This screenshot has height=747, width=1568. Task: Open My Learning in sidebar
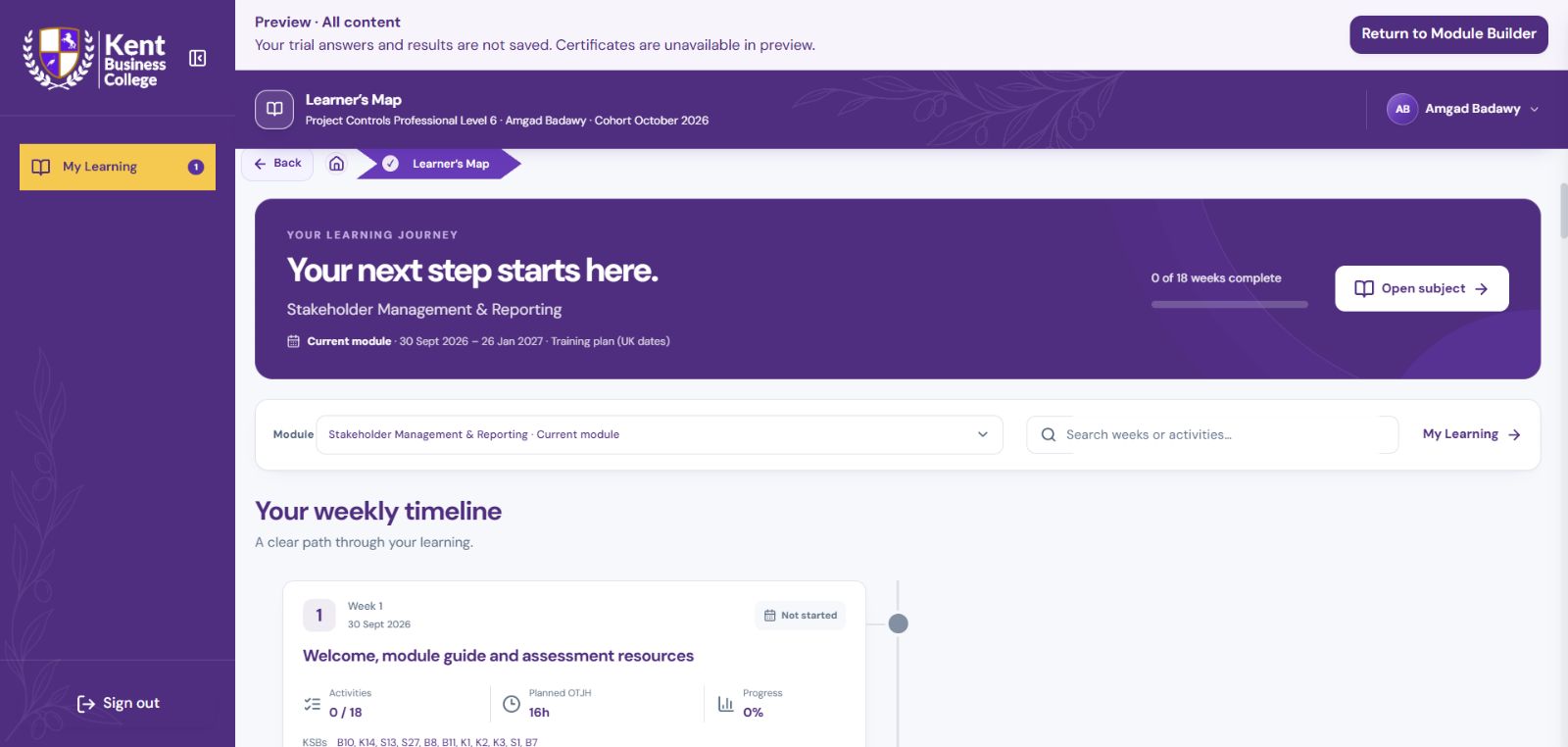(x=118, y=167)
